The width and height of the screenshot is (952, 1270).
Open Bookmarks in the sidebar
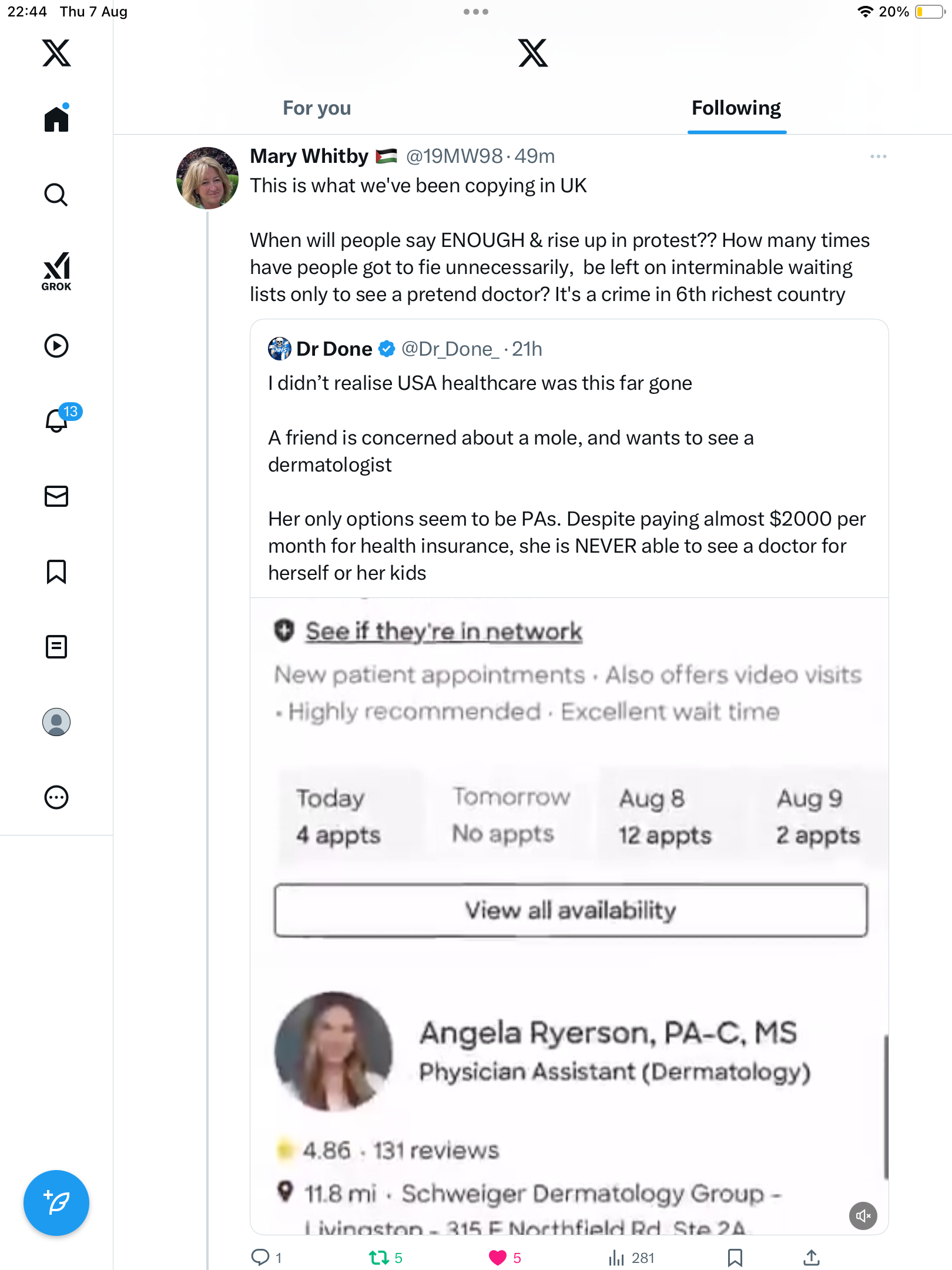[56, 571]
